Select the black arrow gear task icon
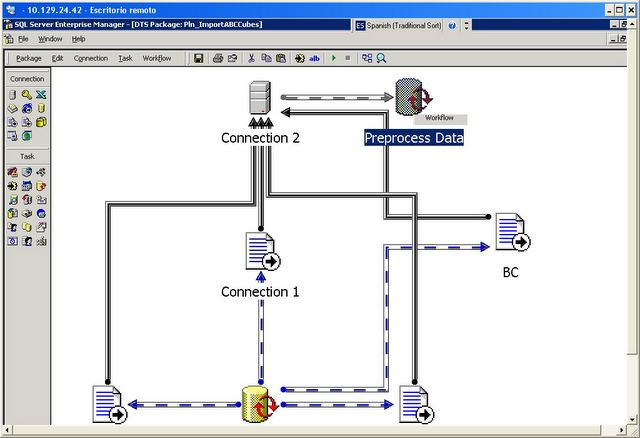This screenshot has width=640, height=438. [13, 186]
